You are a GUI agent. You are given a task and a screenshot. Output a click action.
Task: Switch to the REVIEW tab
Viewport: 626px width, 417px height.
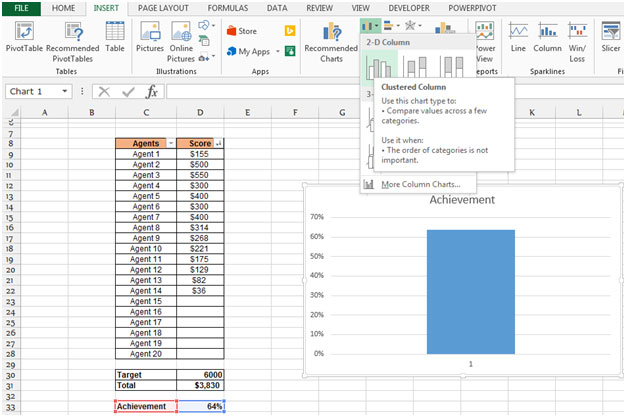[x=319, y=8]
